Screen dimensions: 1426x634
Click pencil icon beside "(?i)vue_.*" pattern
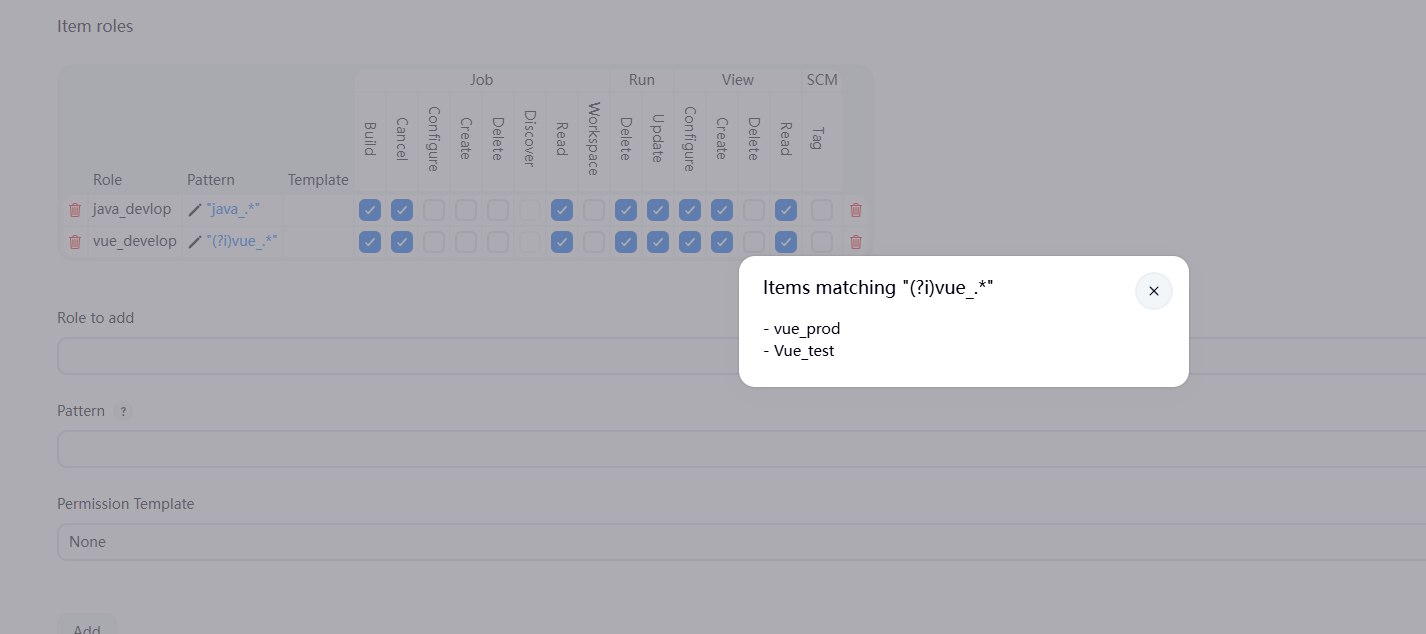195,242
